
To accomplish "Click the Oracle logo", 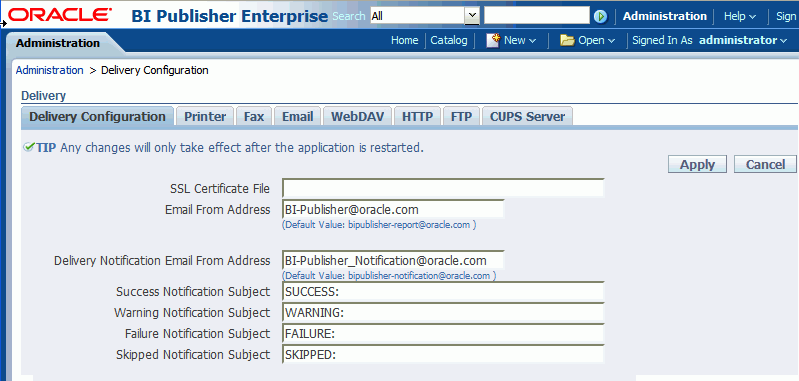I will coord(60,15).
